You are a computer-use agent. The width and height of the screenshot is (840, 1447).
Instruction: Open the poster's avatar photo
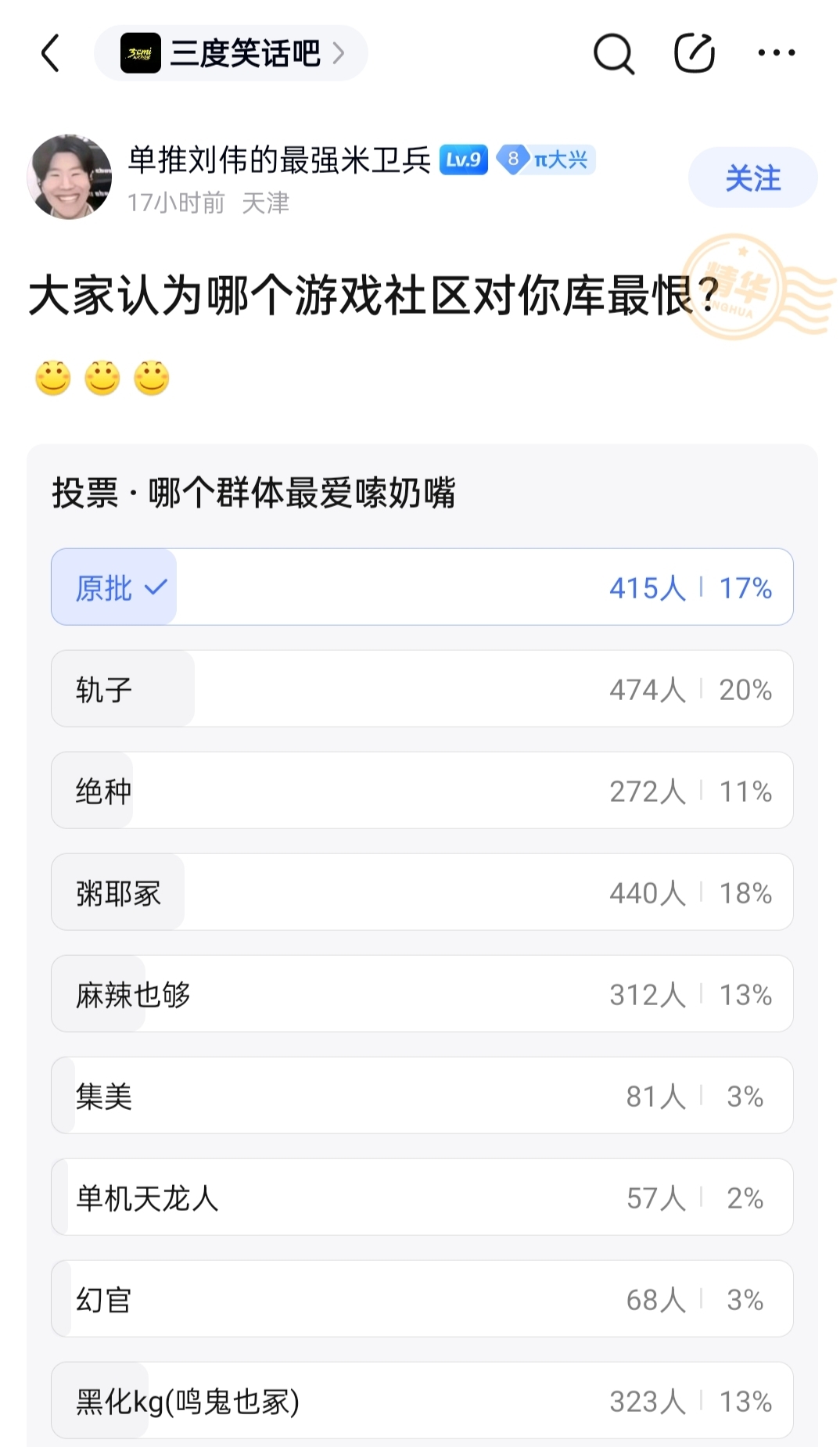pos(70,177)
